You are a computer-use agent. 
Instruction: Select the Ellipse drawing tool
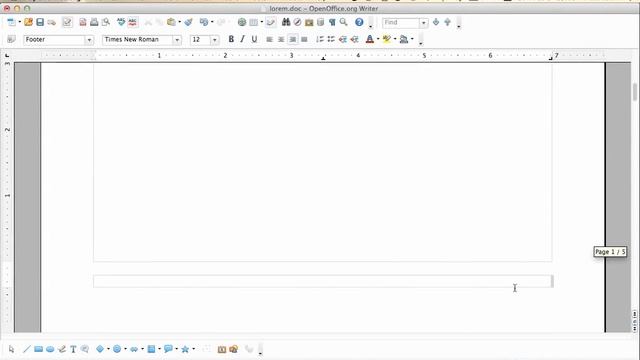coord(50,349)
